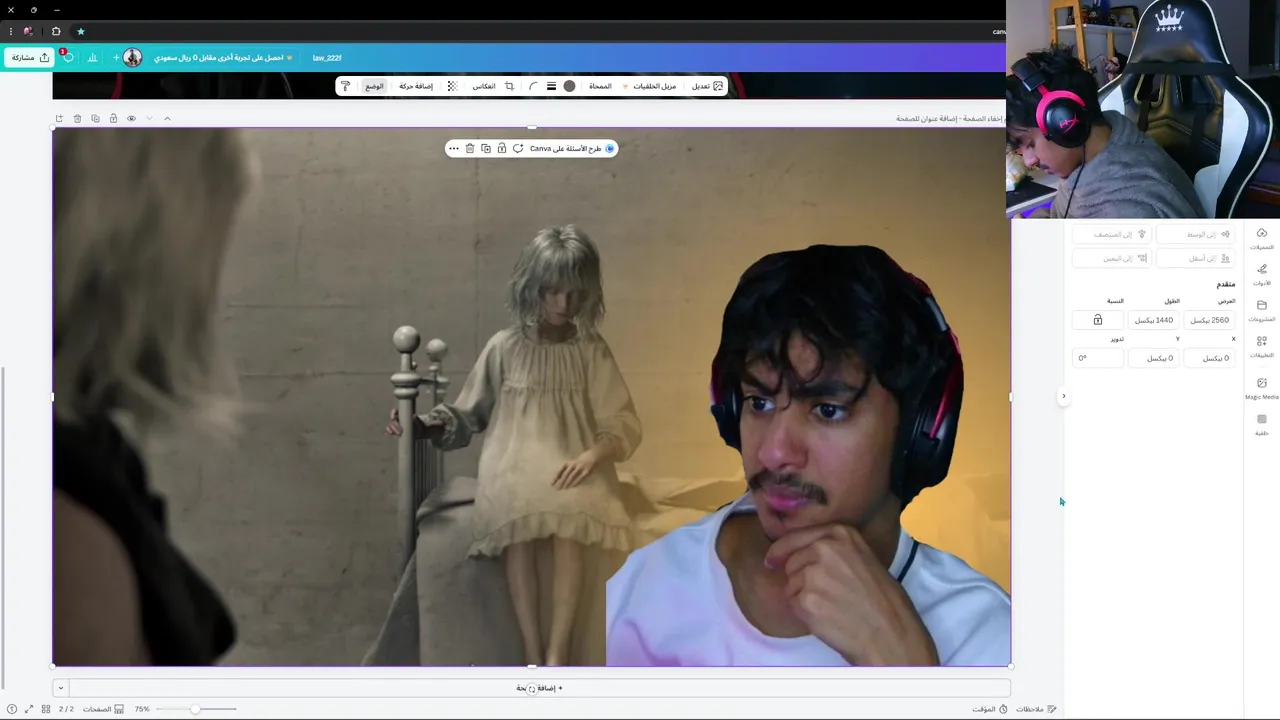
Task: Open the analytics bar chart icon
Action: tap(92, 57)
